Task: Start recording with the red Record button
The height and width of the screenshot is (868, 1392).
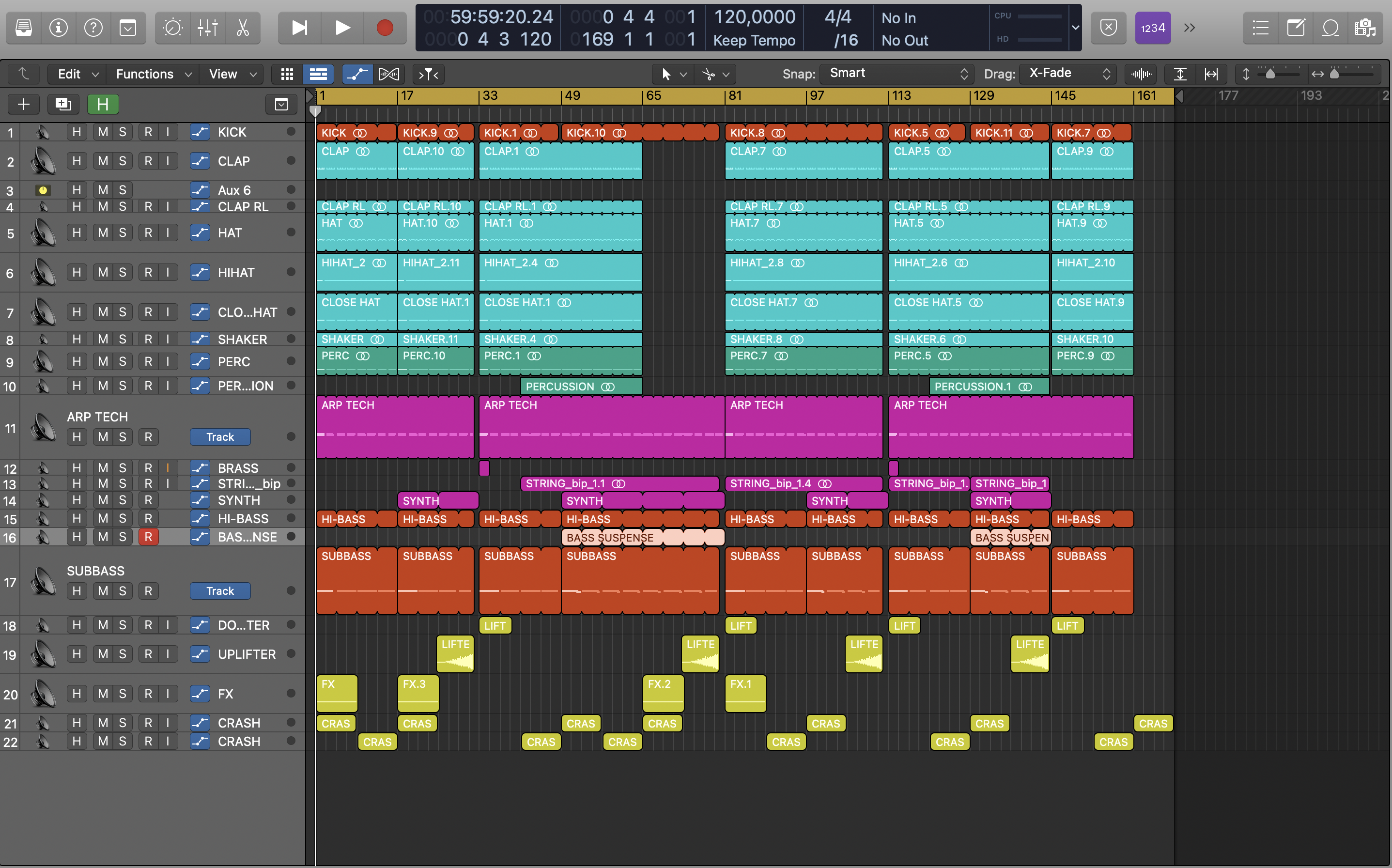Action: click(x=385, y=28)
